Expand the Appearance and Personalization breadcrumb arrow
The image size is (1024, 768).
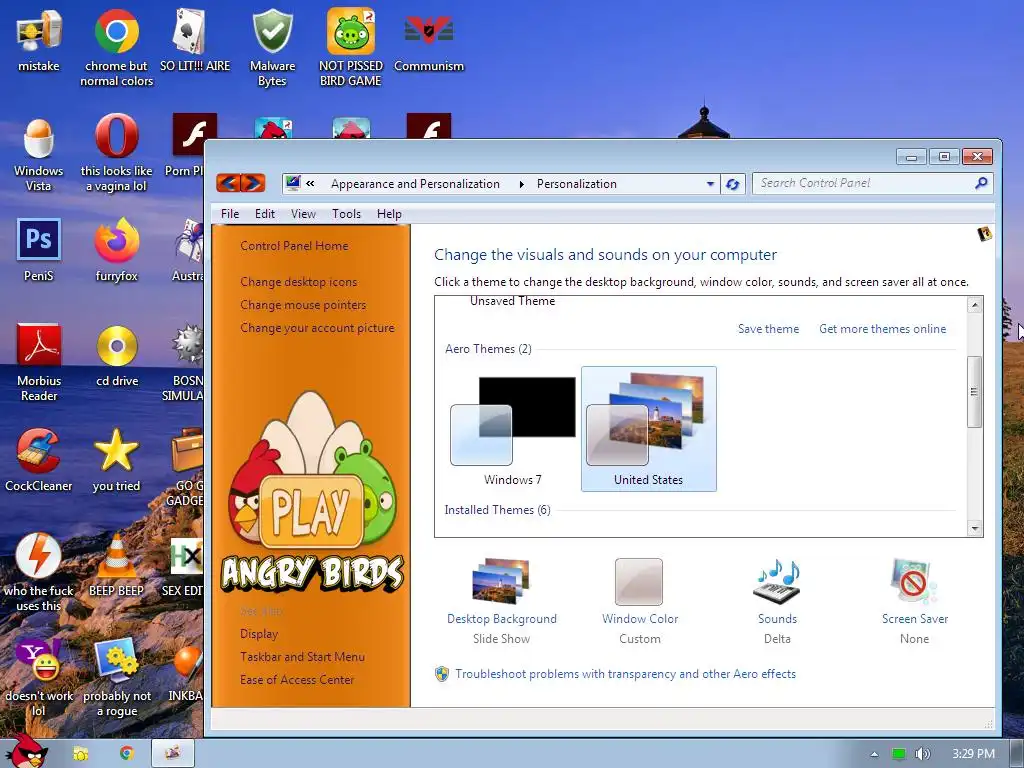(x=521, y=184)
